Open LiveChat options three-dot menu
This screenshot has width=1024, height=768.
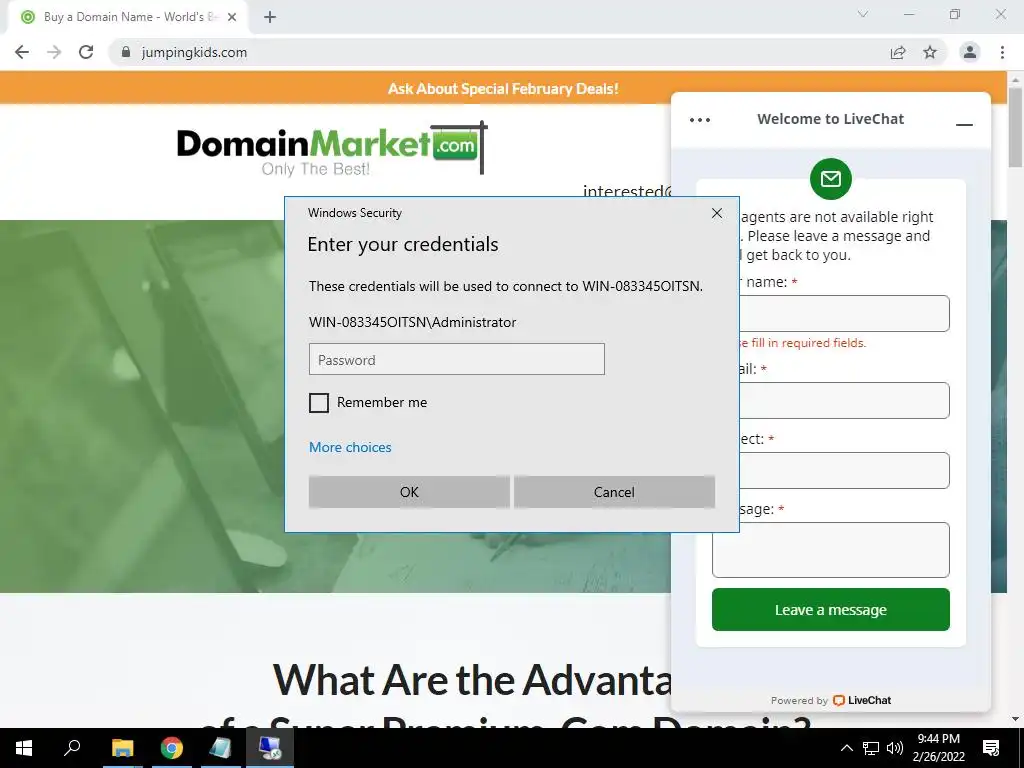click(700, 120)
